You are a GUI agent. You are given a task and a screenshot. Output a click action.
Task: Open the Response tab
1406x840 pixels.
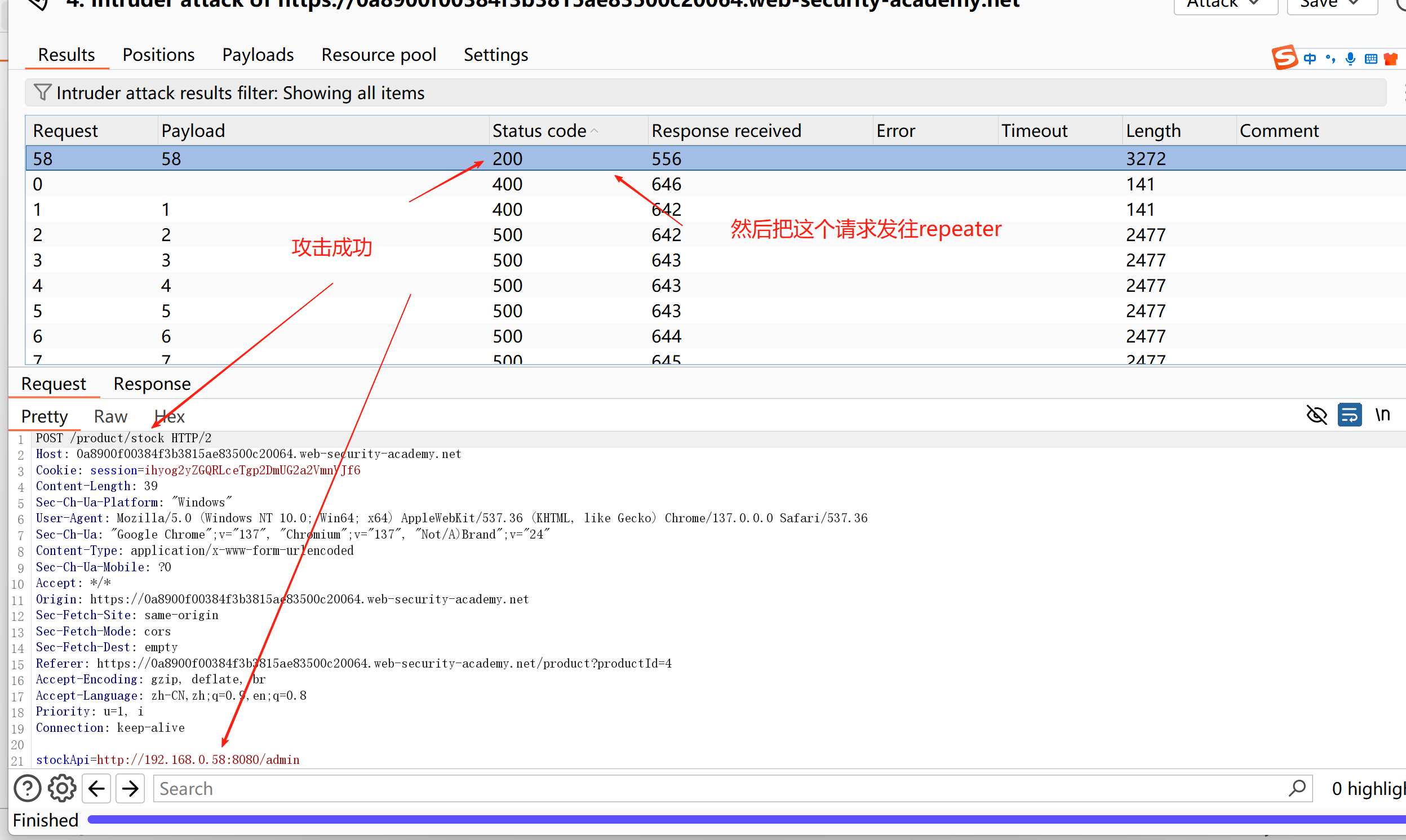pyautogui.click(x=152, y=384)
